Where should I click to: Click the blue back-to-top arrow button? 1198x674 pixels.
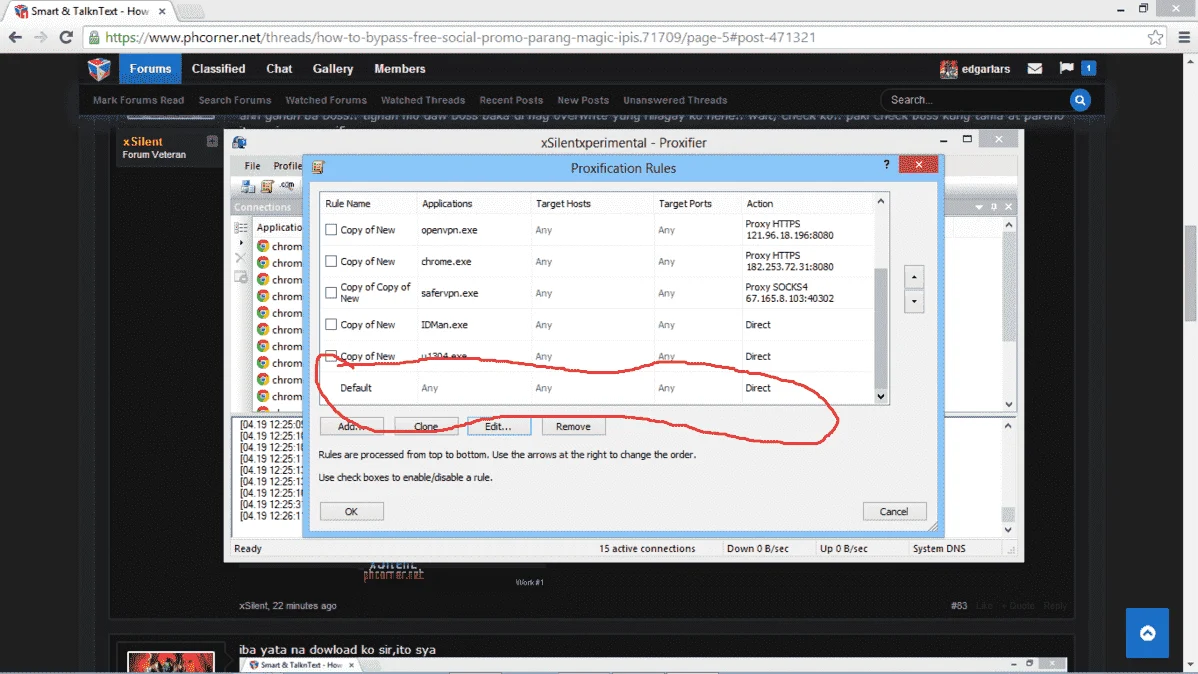tap(1147, 633)
